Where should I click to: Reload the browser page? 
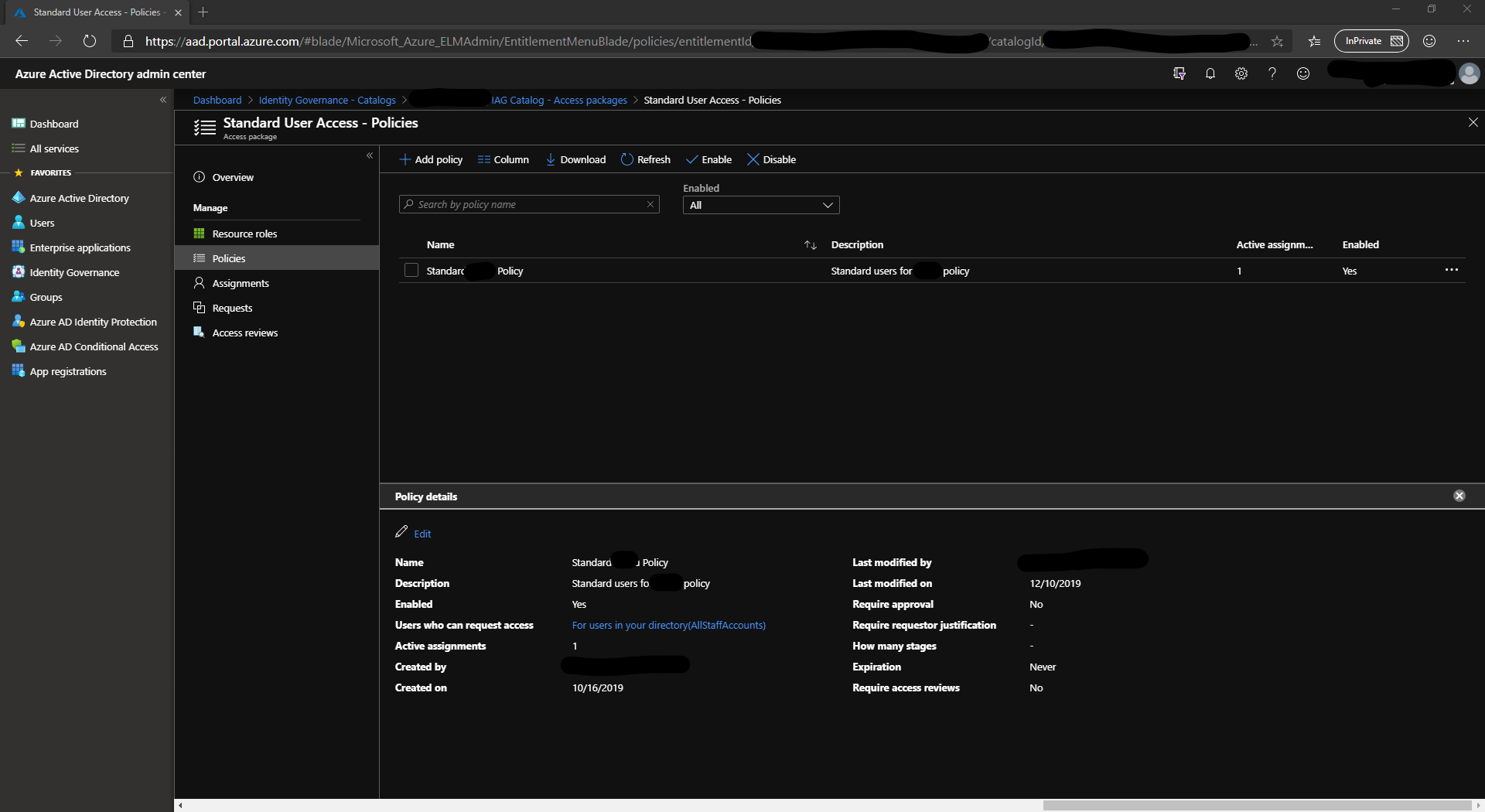(90, 41)
